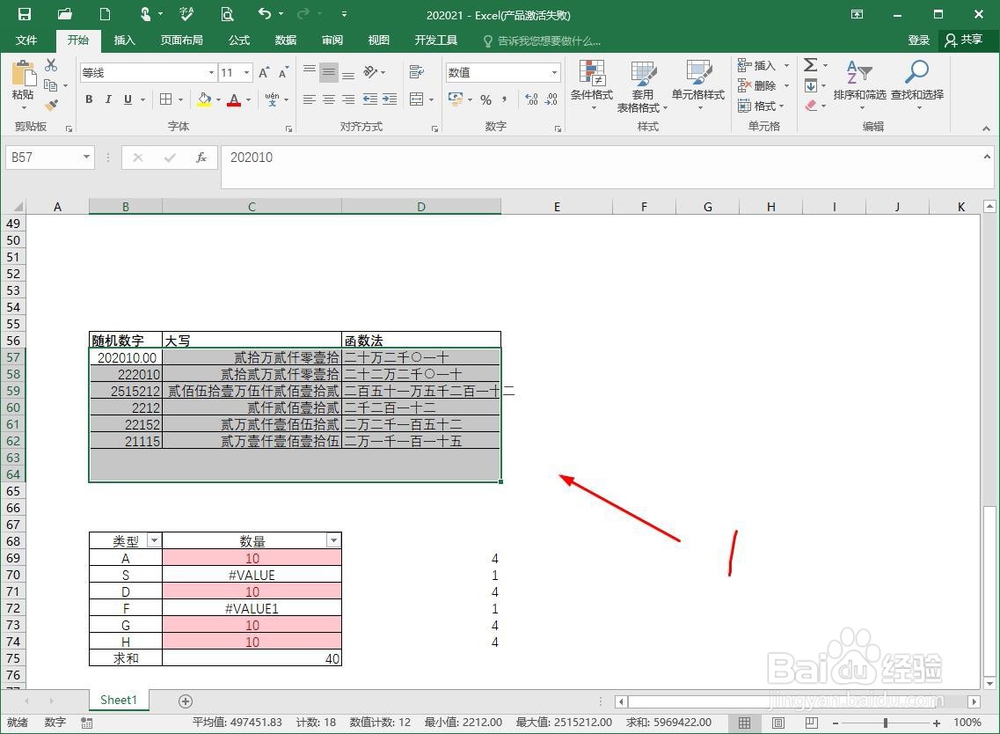Open the font name dropdown
1000x734 pixels.
click(x=211, y=73)
